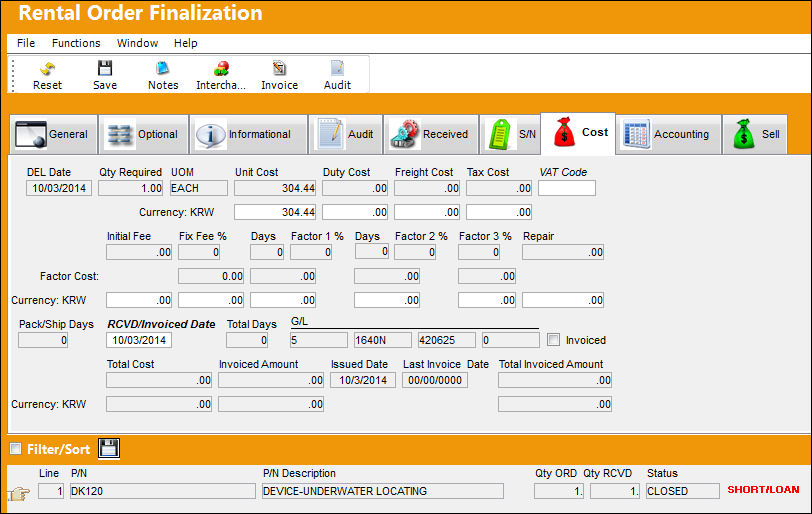Click the red SHORT/LOAN label
The width and height of the screenshot is (812, 514).
pyautogui.click(x=763, y=490)
